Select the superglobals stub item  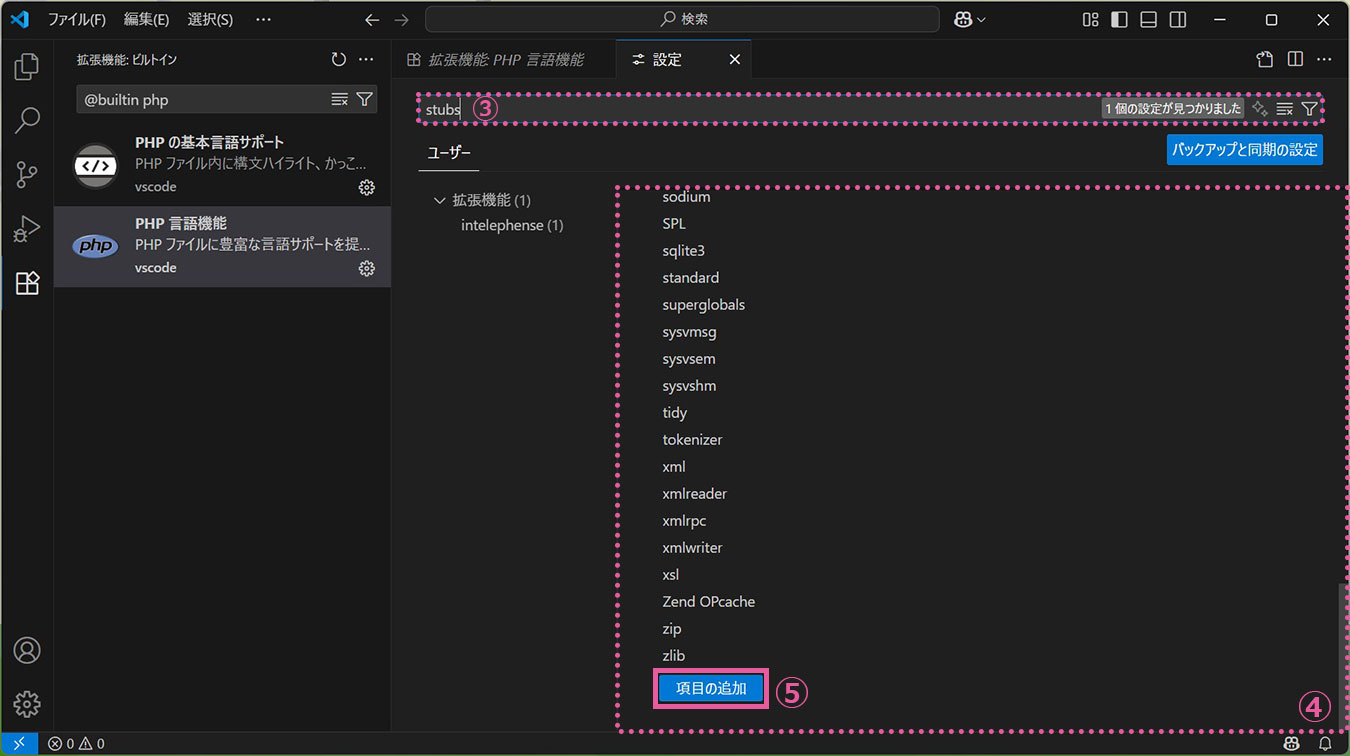703,305
